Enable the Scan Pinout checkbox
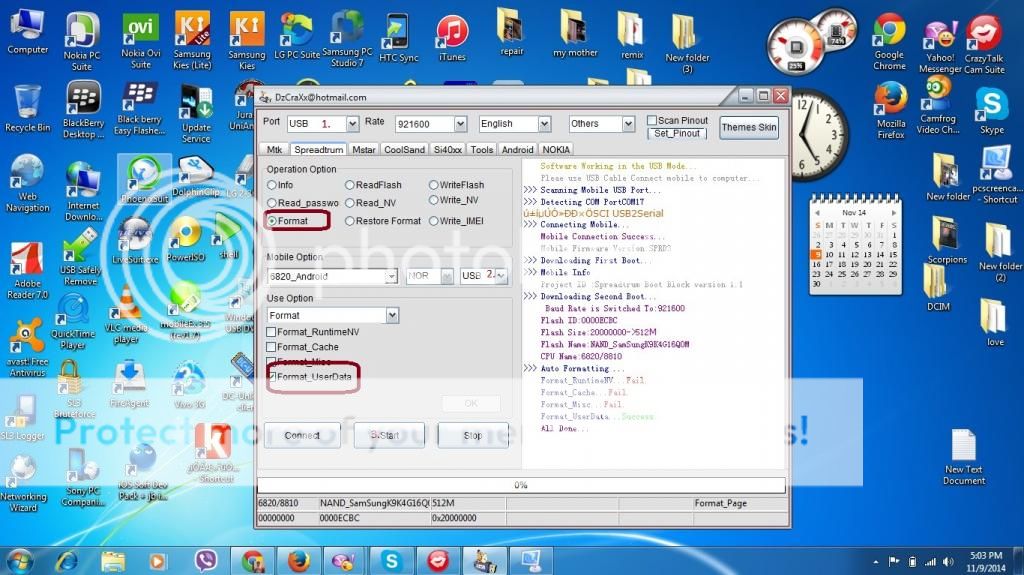Viewport: 1024px width, 575px height. click(x=651, y=121)
